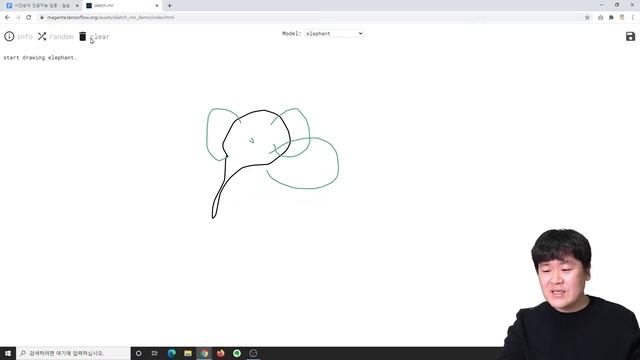Screen dimensions: 640x360
Task: View site info via the lock icon
Action: (42, 18)
